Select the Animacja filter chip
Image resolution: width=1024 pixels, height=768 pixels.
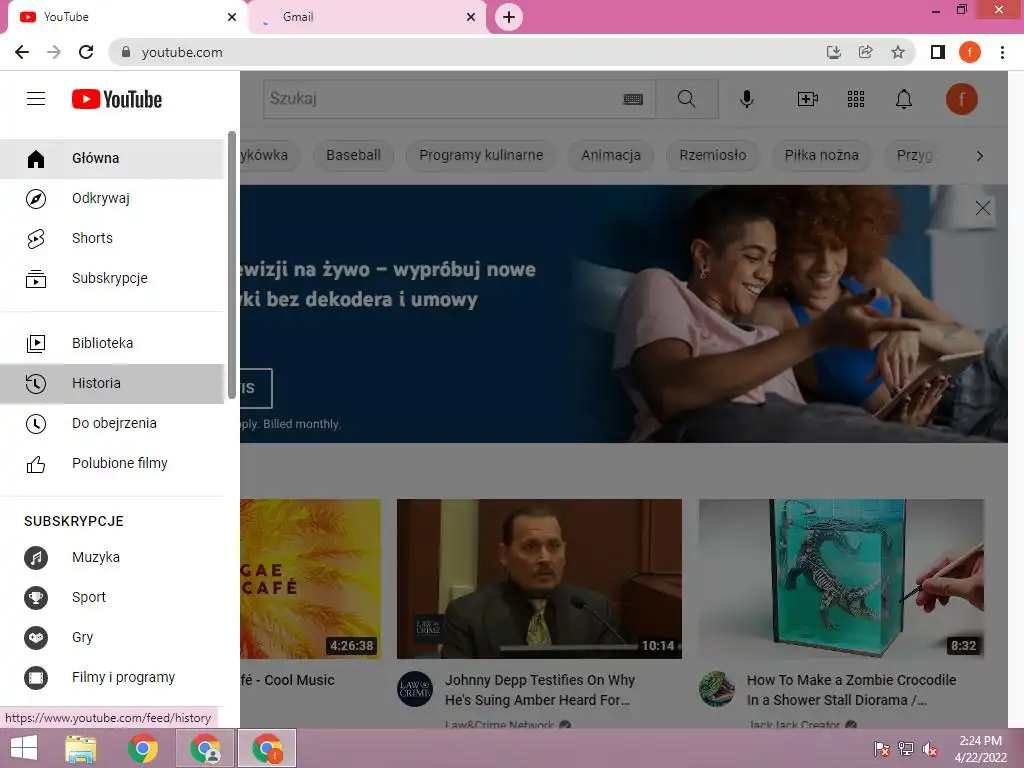click(611, 155)
